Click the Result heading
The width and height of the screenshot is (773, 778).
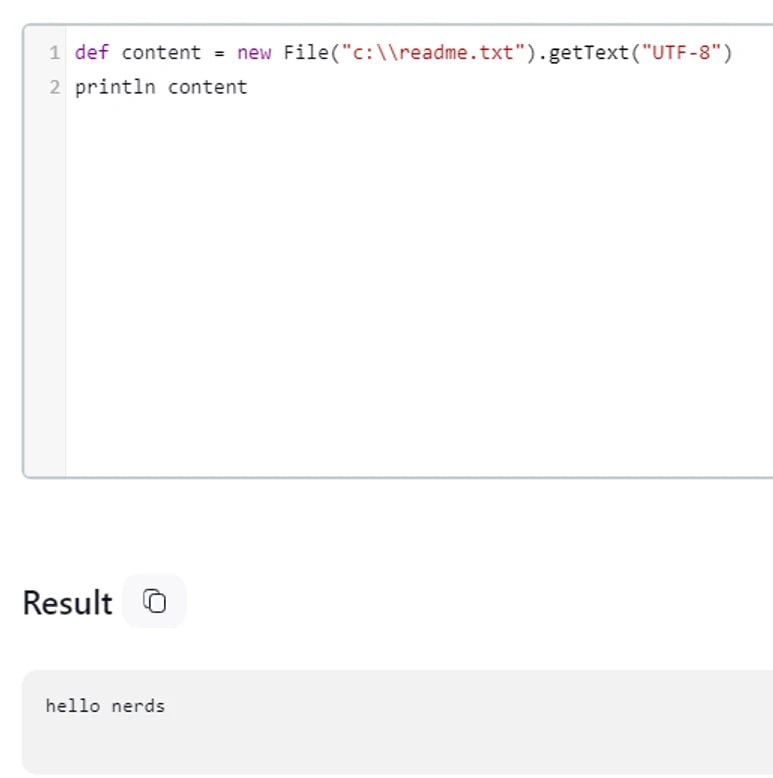coord(67,602)
